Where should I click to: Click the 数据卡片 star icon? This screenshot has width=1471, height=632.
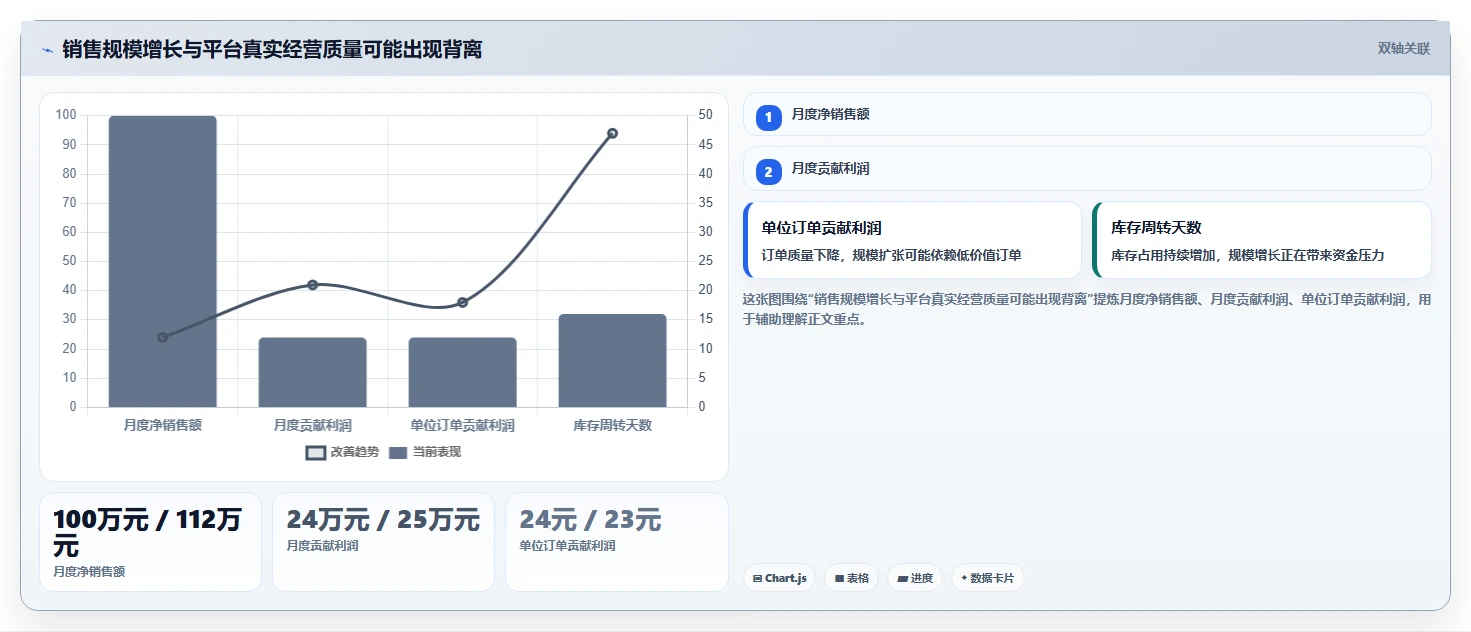point(964,578)
